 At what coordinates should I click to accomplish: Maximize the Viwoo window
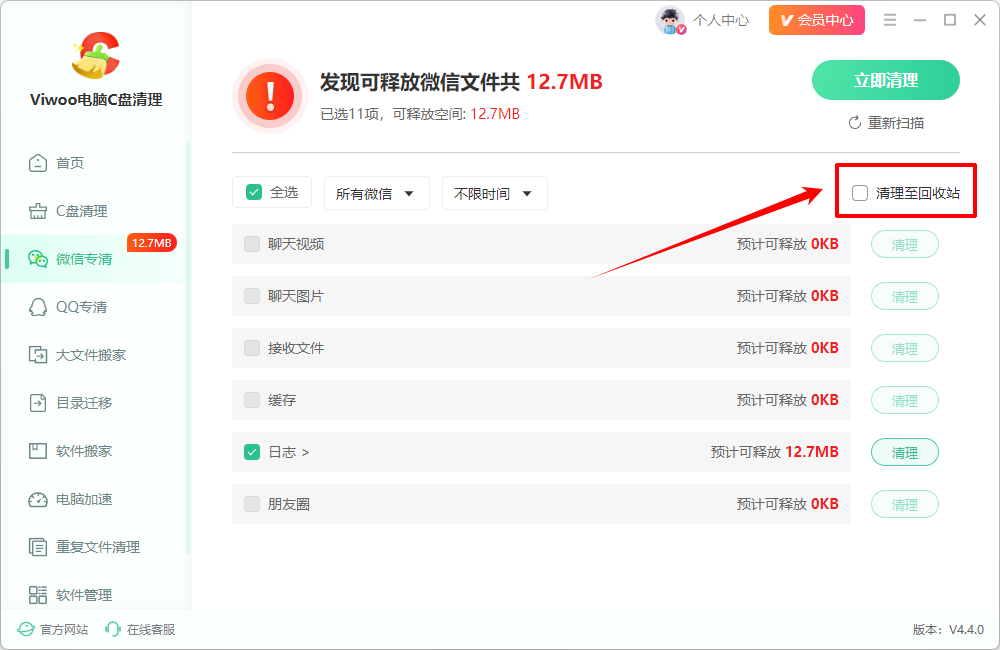coord(950,20)
